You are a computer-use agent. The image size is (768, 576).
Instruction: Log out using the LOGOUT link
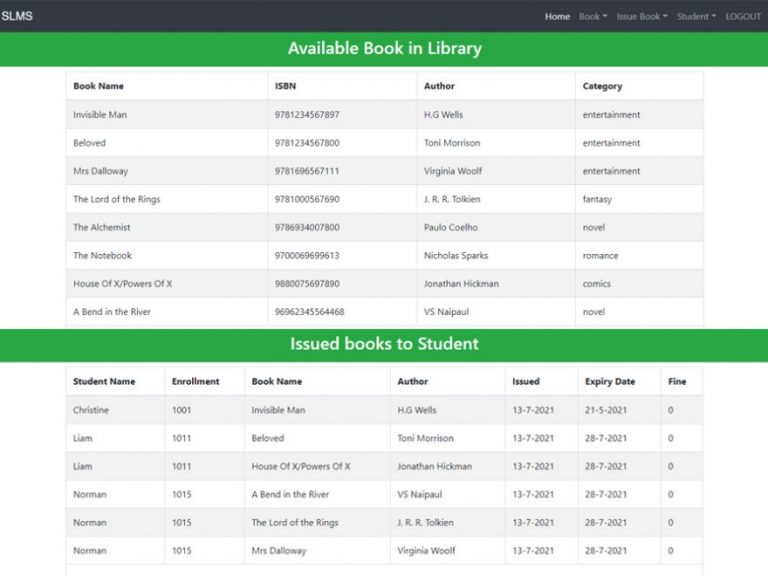coord(743,16)
